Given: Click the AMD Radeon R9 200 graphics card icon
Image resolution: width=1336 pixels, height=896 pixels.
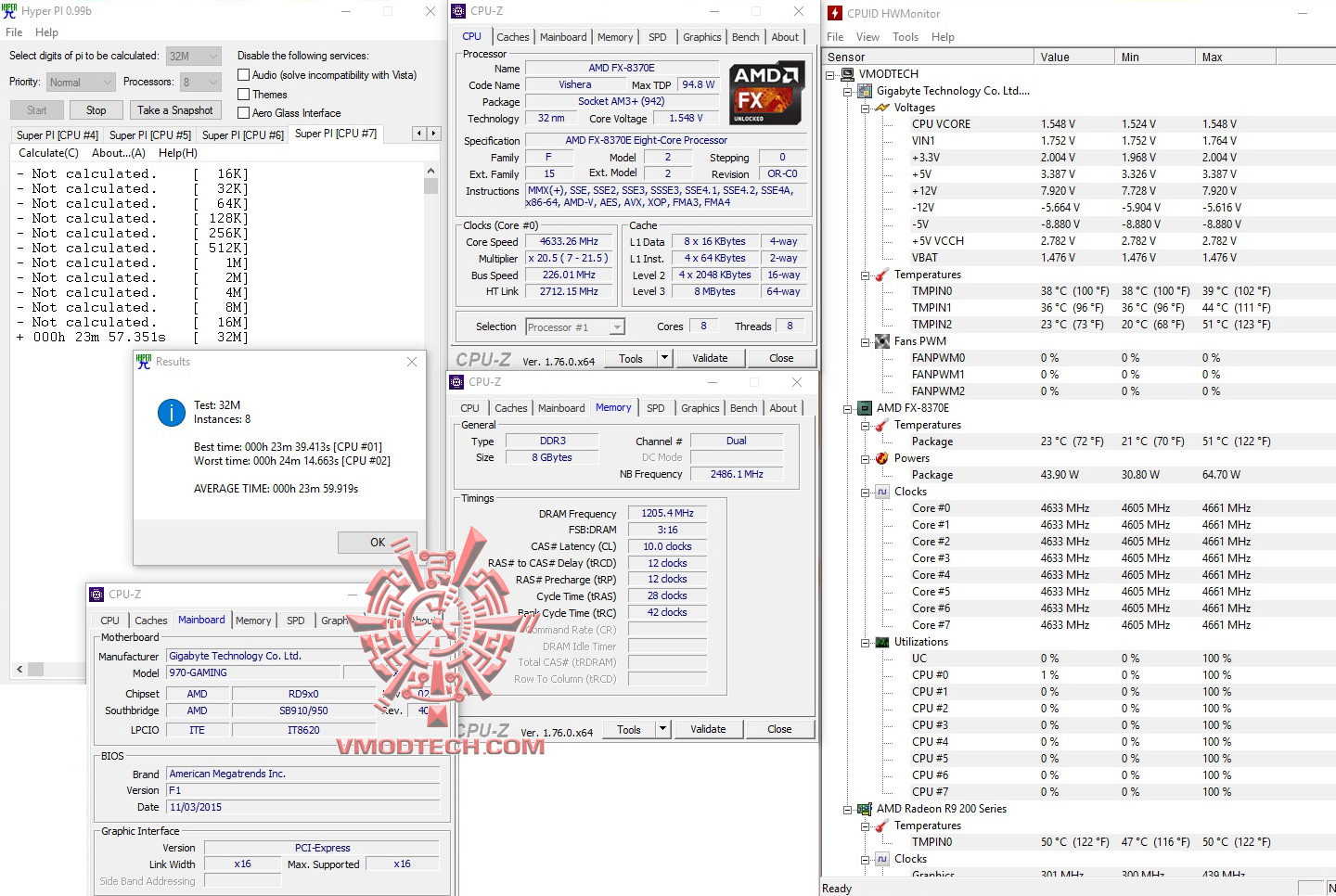Looking at the screenshot, I should click(x=866, y=809).
